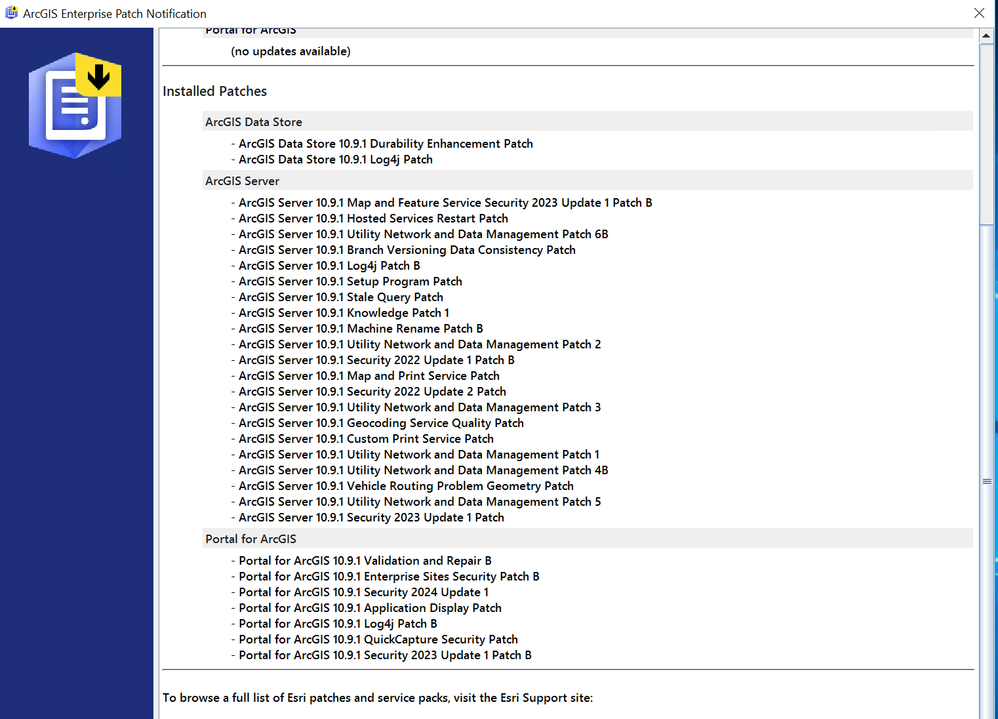
Task: Select Enterprise Sites Security Patch B row
Action: coord(385,576)
